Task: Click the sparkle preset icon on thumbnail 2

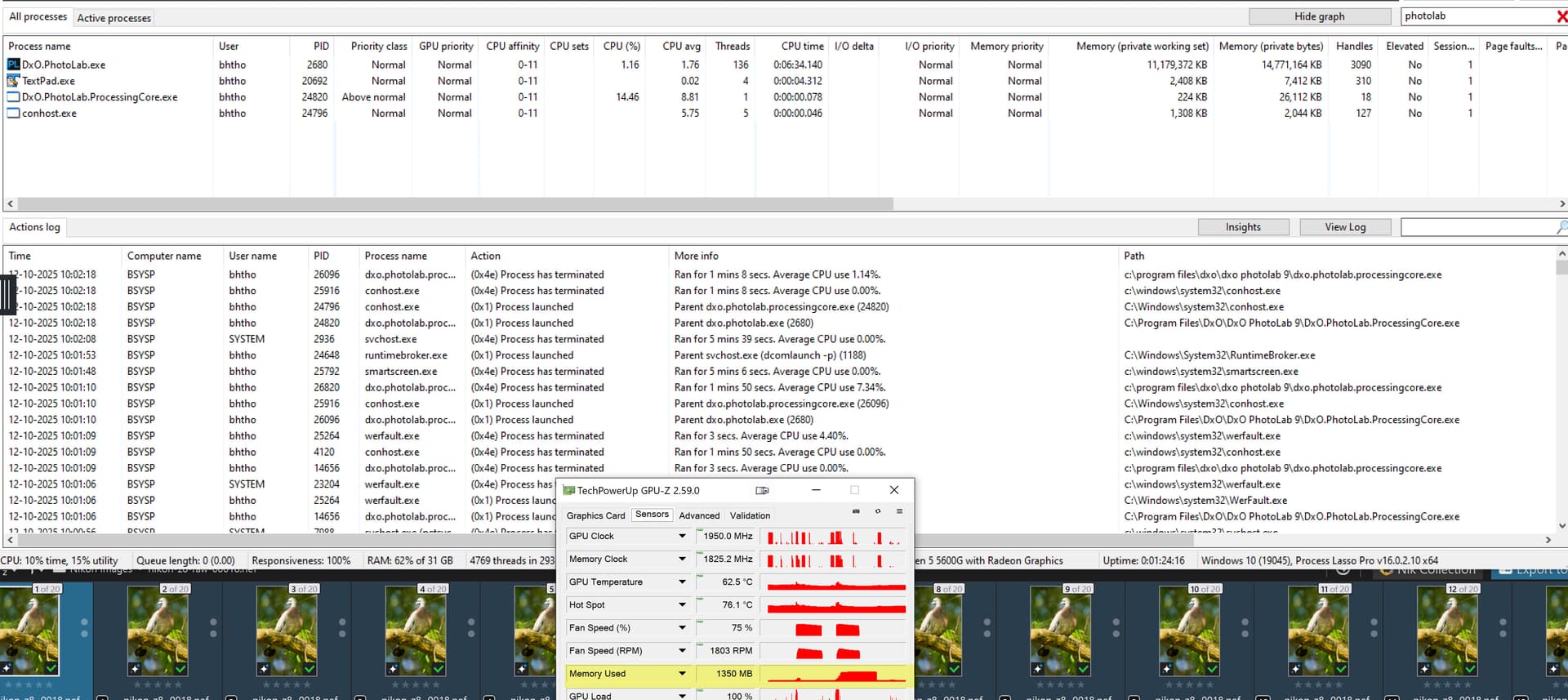Action: (x=135, y=669)
